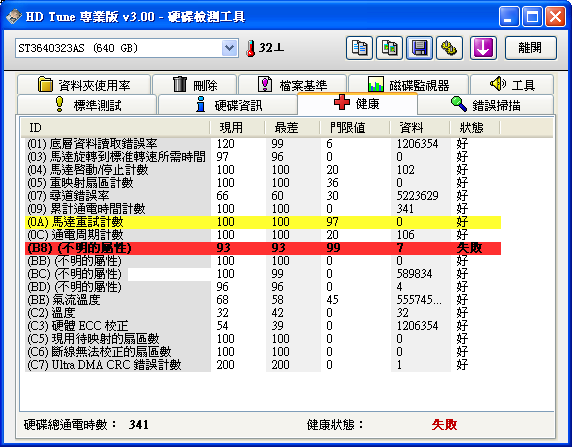The height and width of the screenshot is (447, 572).
Task: Click the 32 temperature reading in toolbar
Action: [x=271, y=48]
